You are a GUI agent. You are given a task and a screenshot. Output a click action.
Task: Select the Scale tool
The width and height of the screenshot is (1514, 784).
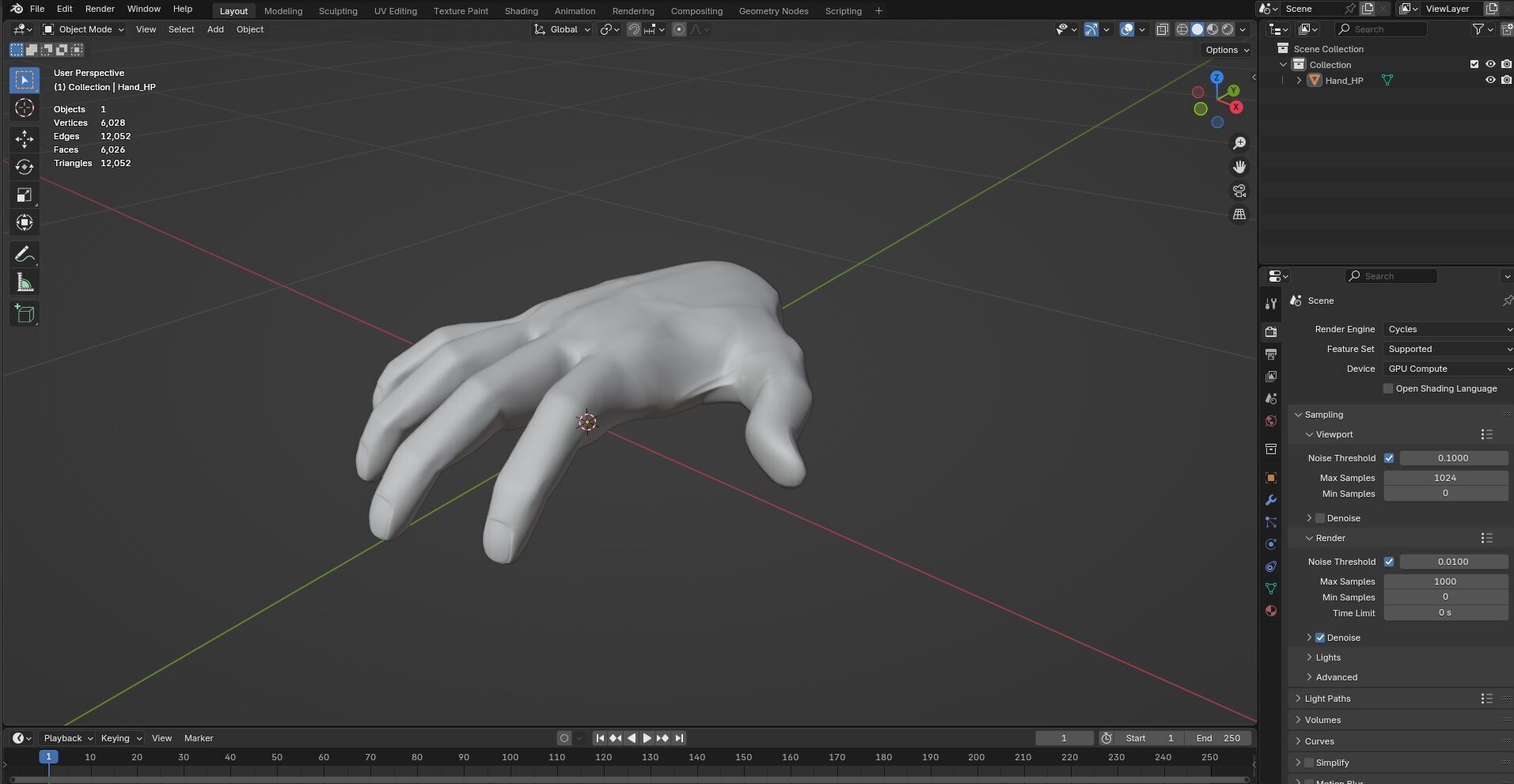tap(25, 195)
